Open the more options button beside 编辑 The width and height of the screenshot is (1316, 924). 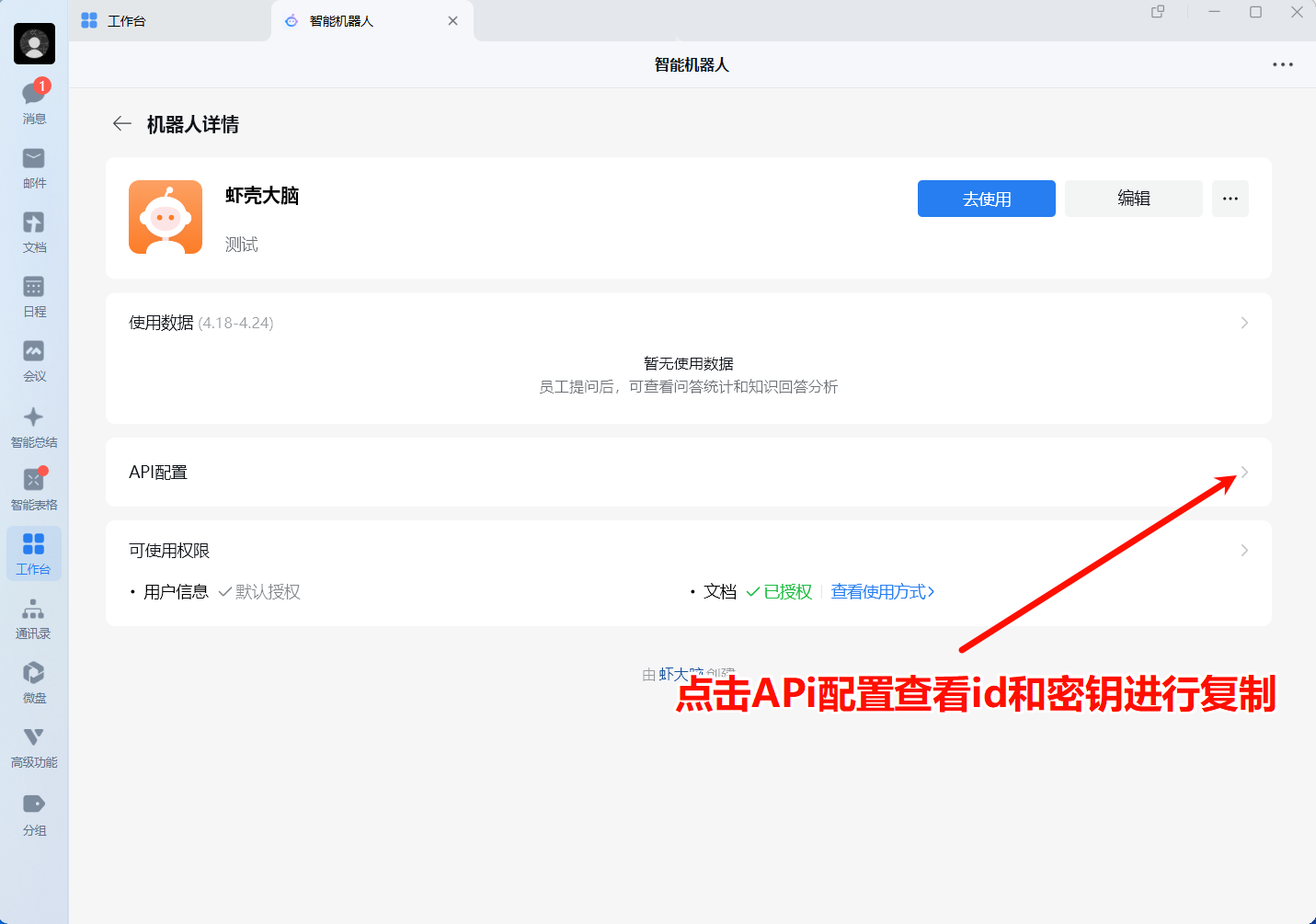pos(1230,199)
